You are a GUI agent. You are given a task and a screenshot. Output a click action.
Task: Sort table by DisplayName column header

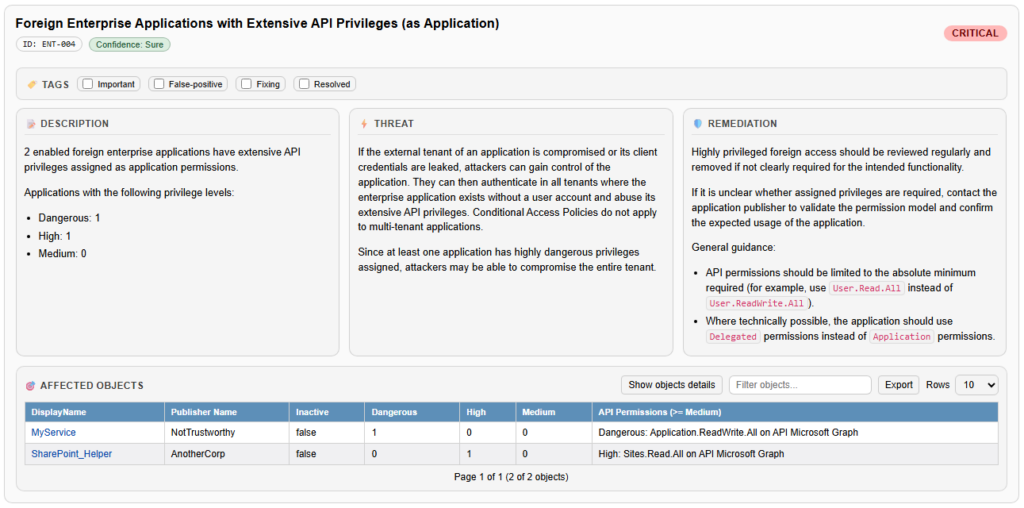(59, 412)
